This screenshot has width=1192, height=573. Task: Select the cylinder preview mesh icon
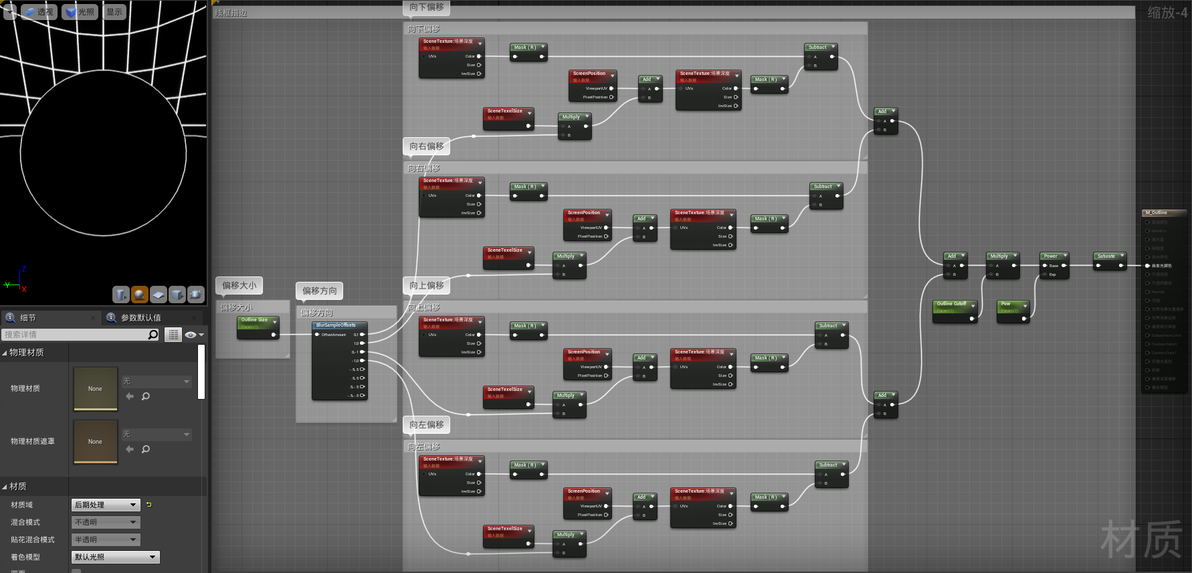point(121,294)
